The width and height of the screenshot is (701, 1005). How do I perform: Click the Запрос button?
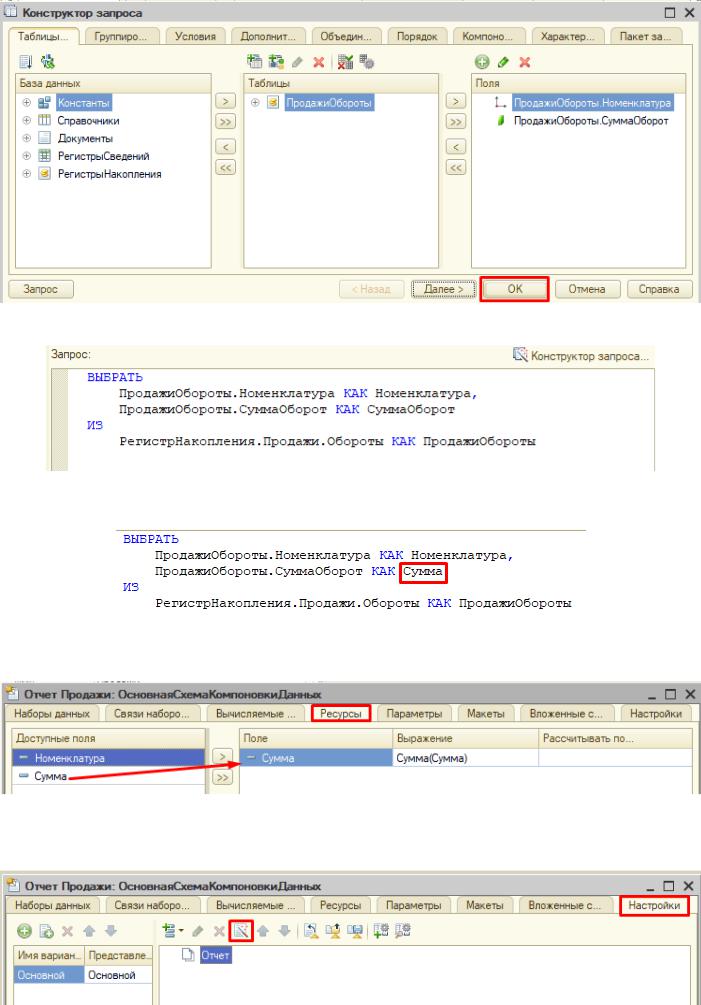[x=40, y=289]
